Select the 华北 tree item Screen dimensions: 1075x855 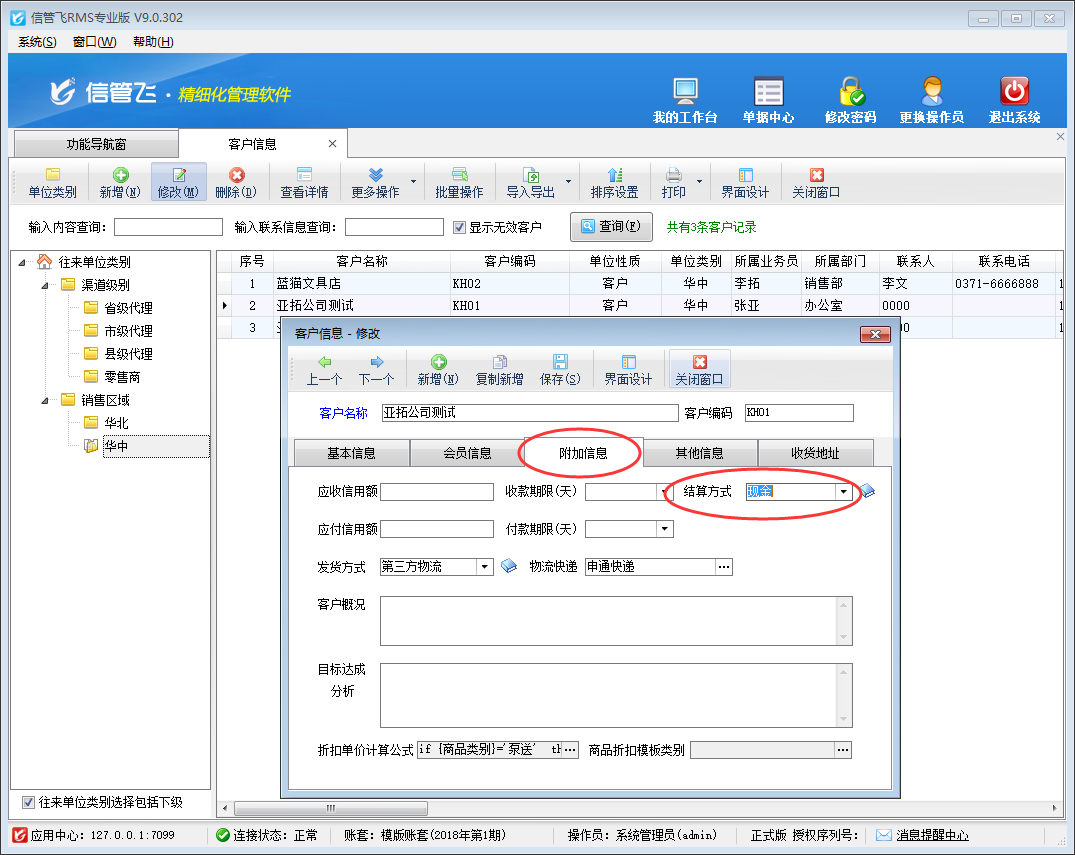tap(117, 423)
